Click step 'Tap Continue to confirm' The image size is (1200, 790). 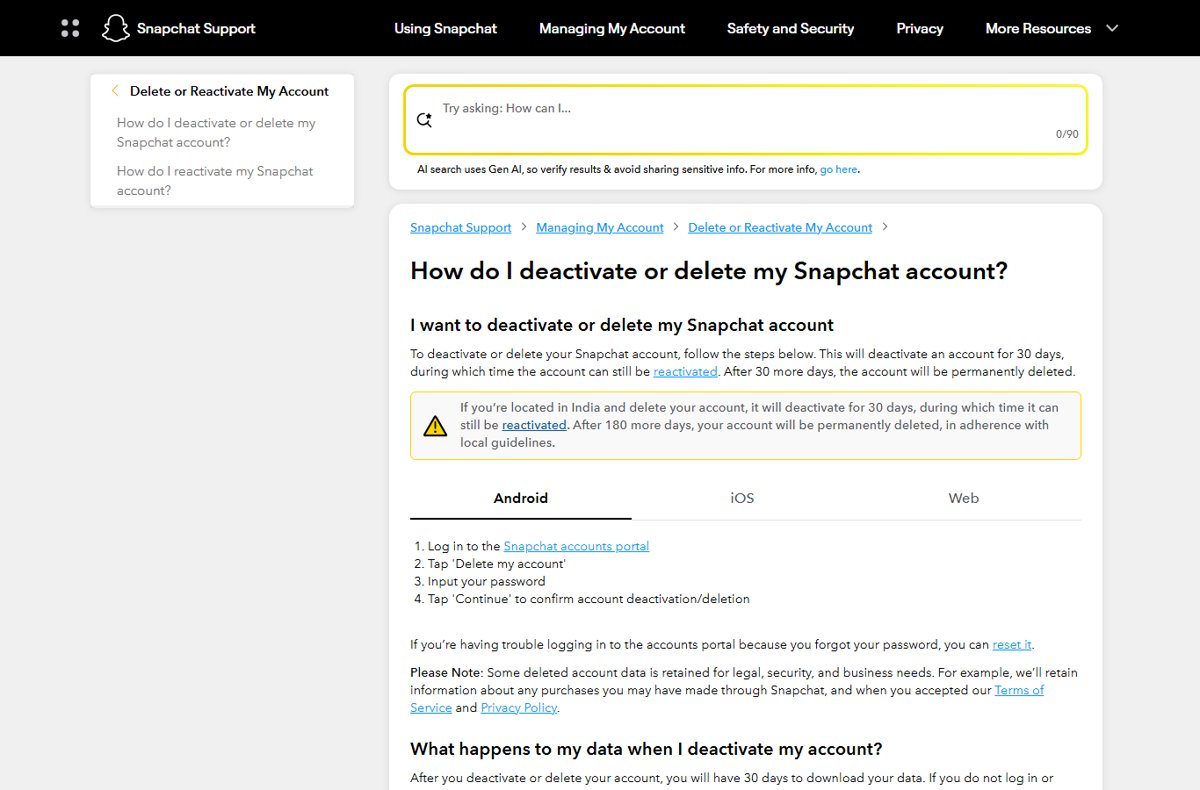[588, 600]
